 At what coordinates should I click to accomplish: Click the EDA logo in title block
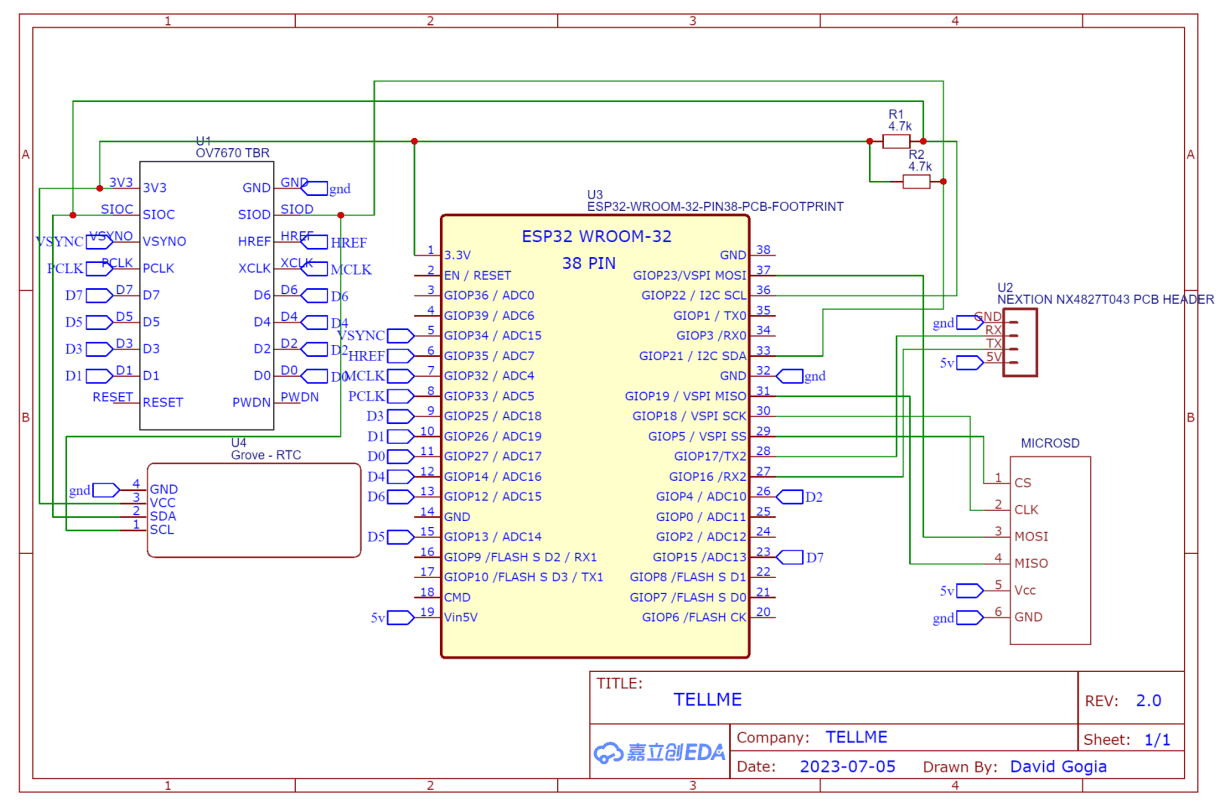pos(659,753)
